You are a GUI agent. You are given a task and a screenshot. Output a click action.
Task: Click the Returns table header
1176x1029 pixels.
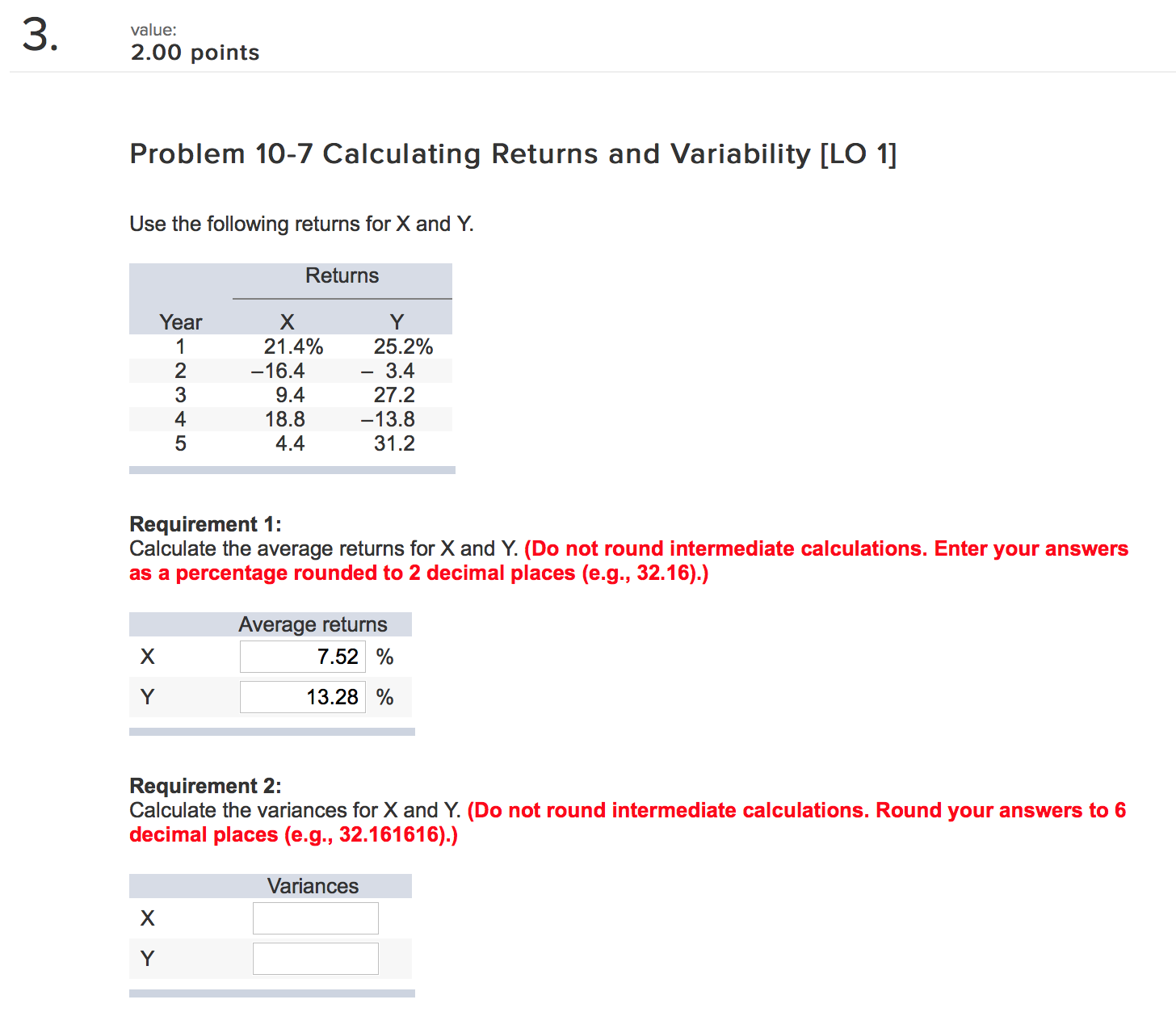coord(342,275)
